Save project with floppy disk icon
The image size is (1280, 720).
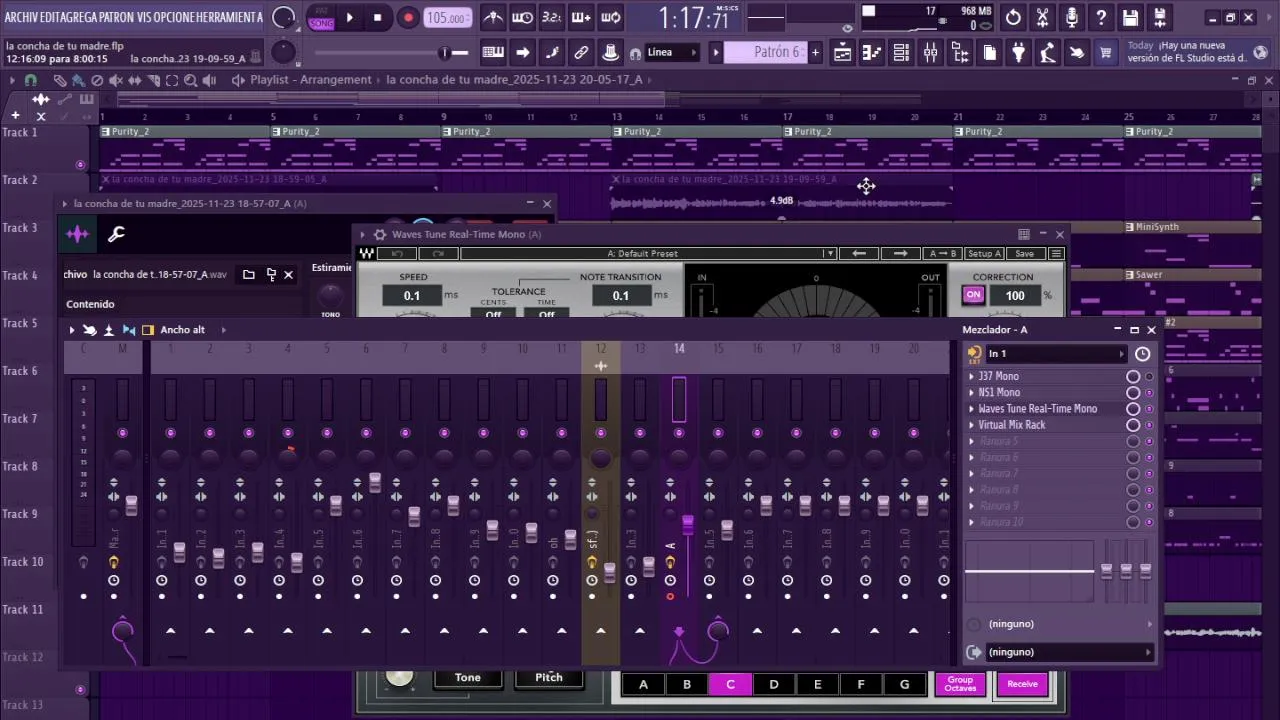[1130, 18]
